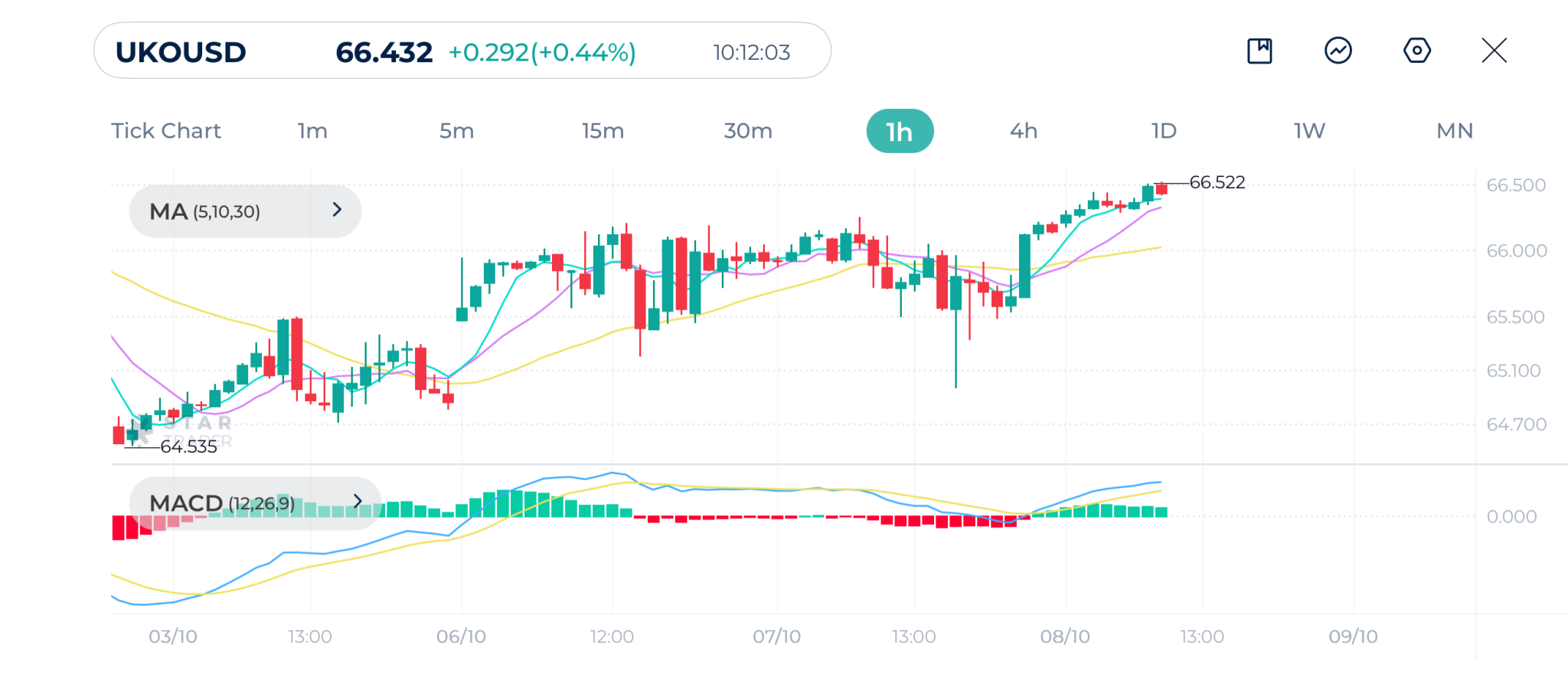Click the 64.535 low price marker
The height and width of the screenshot is (690, 1568).
pos(188,446)
